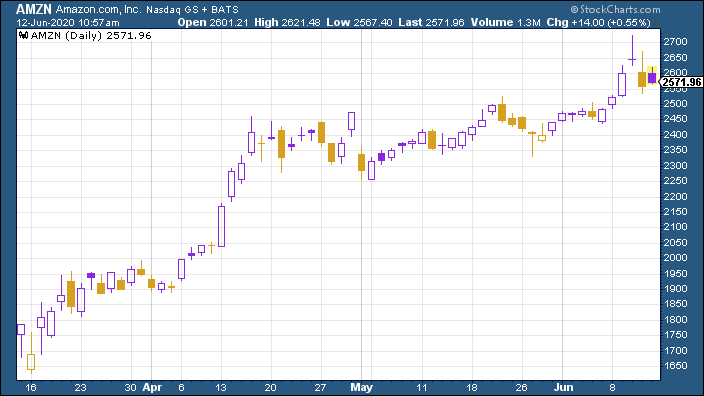Click the tall hollow candle at April 13
Image resolution: width=704 pixels, height=396 pixels.
tap(221, 226)
